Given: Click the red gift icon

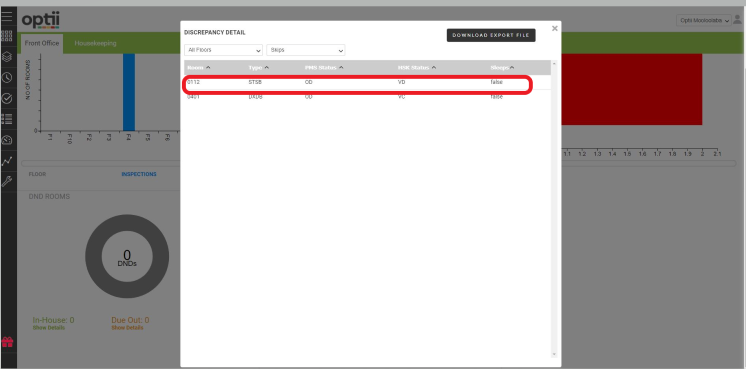Looking at the screenshot, I should (x=7, y=342).
